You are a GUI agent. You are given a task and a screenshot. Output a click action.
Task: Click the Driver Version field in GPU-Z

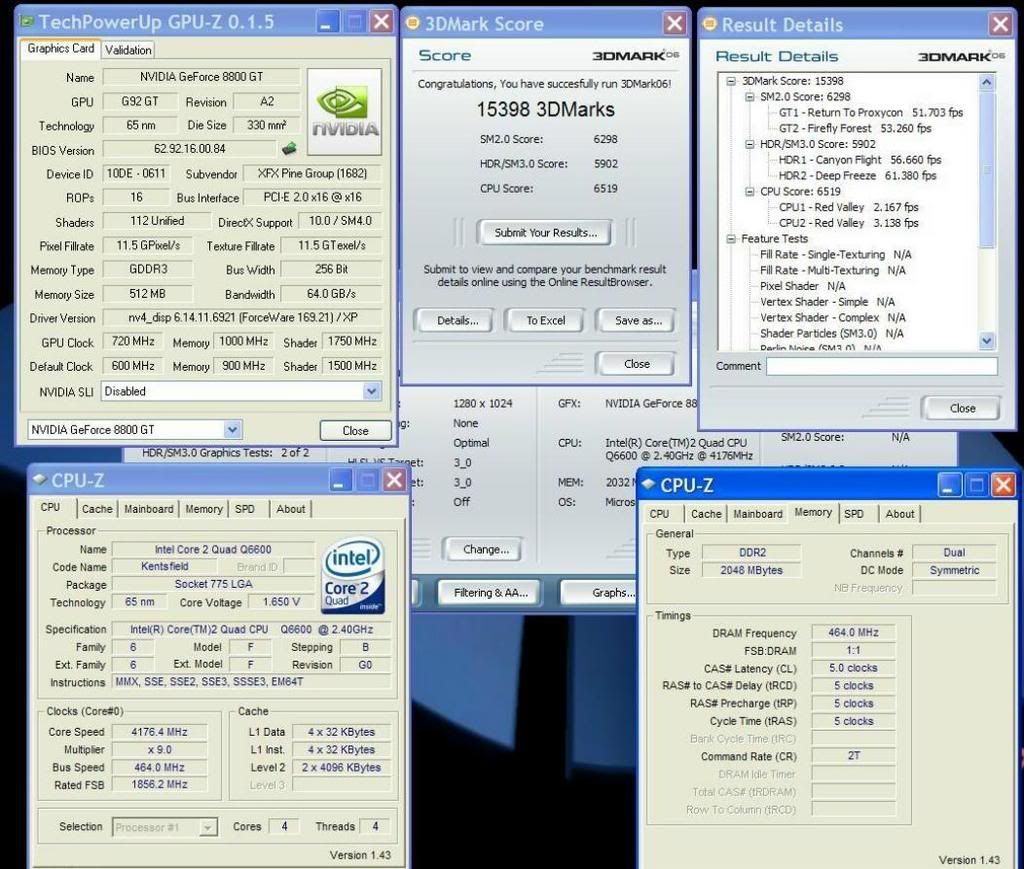tap(242, 317)
